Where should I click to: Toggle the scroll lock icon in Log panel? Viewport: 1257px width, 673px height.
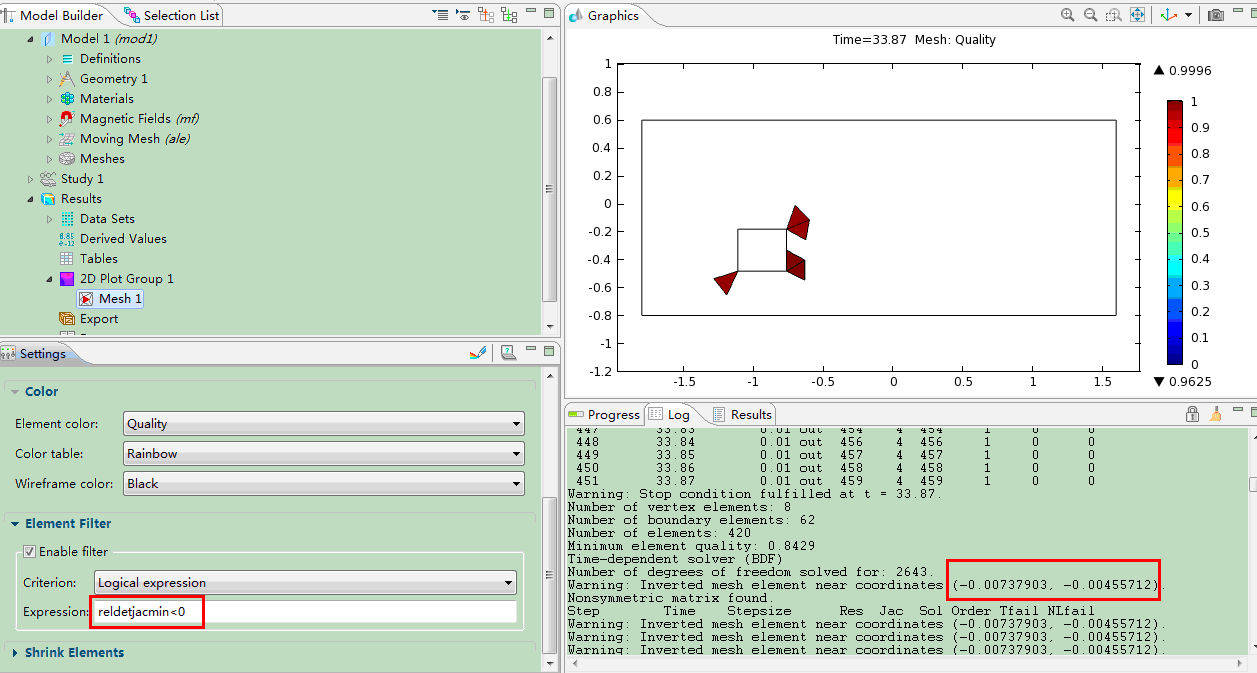pos(1192,414)
